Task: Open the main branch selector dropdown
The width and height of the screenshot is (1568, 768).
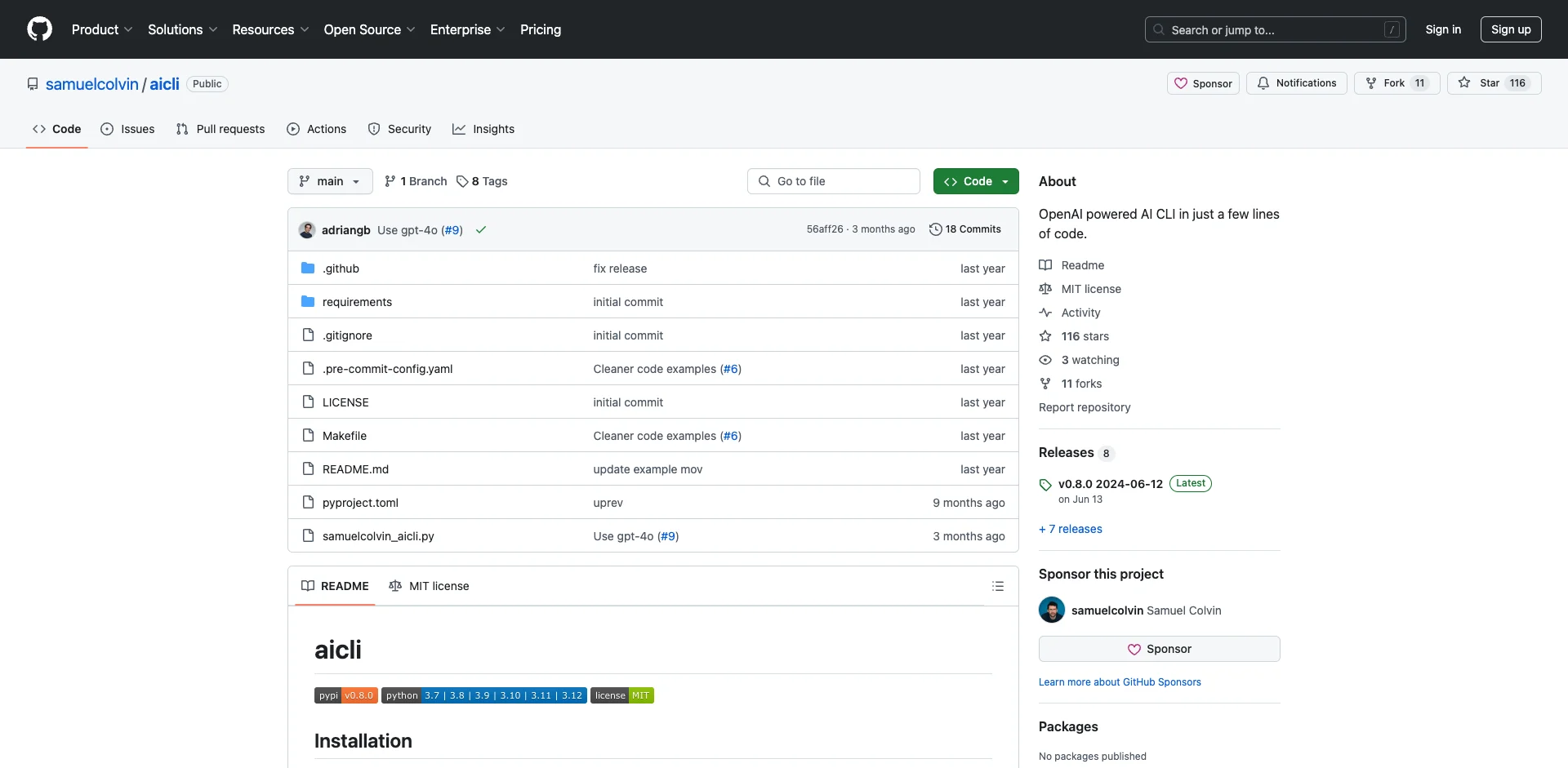Action: click(330, 181)
